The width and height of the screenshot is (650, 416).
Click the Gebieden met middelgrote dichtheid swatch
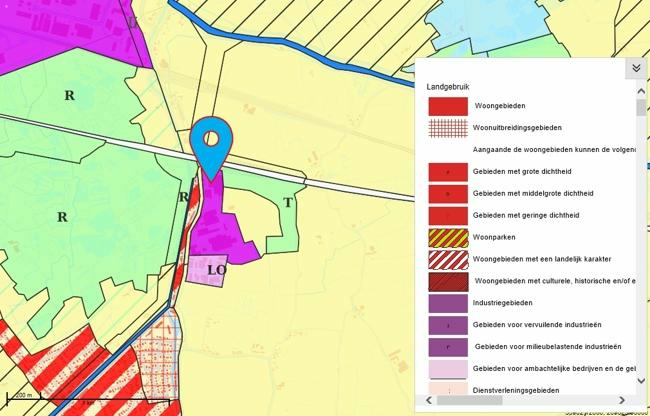[x=448, y=194]
